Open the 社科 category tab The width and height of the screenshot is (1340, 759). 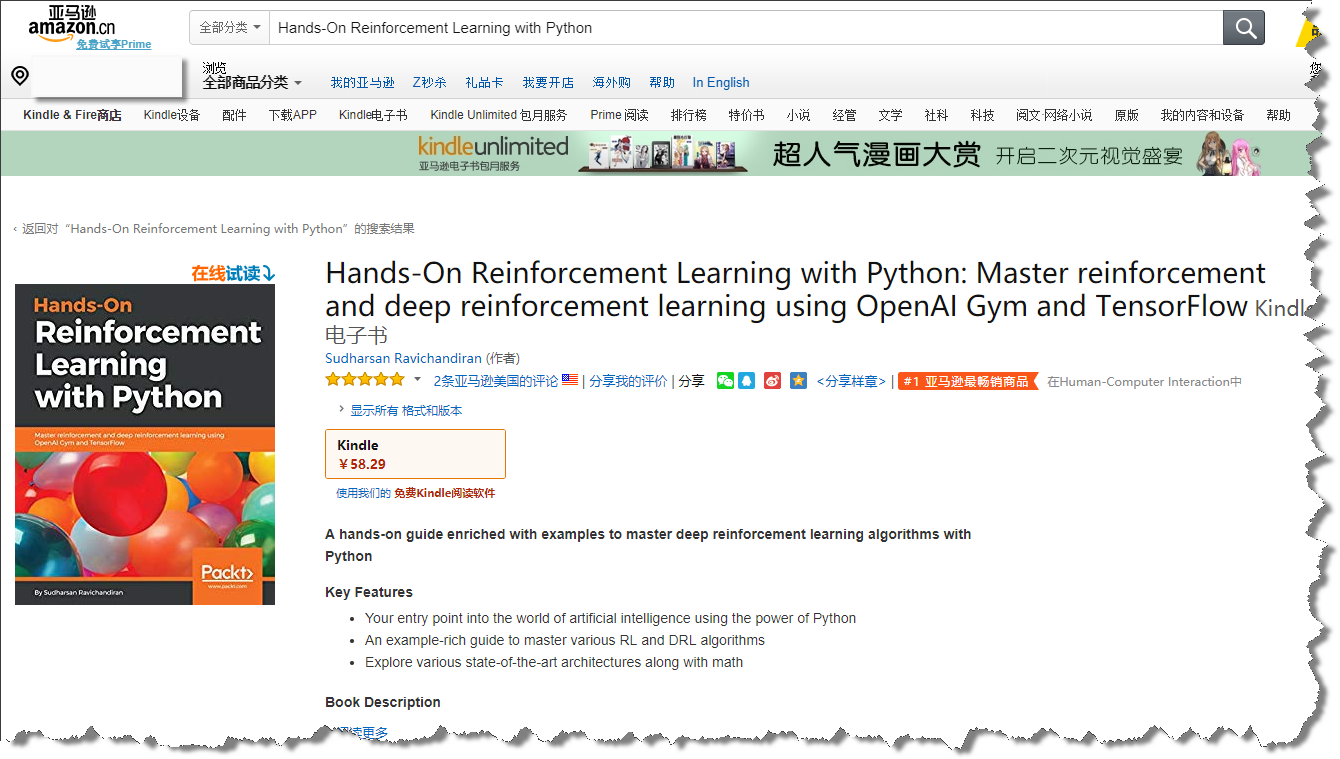[936, 115]
